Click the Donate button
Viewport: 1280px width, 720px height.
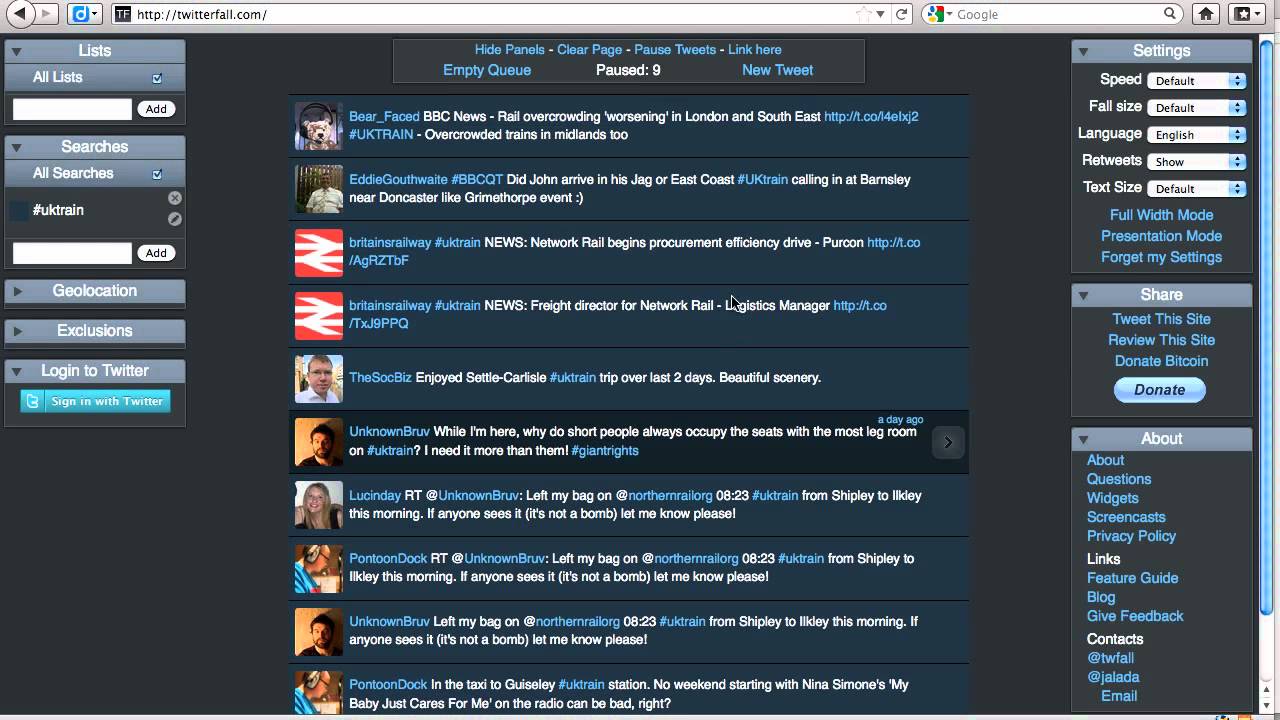[x=1160, y=390]
